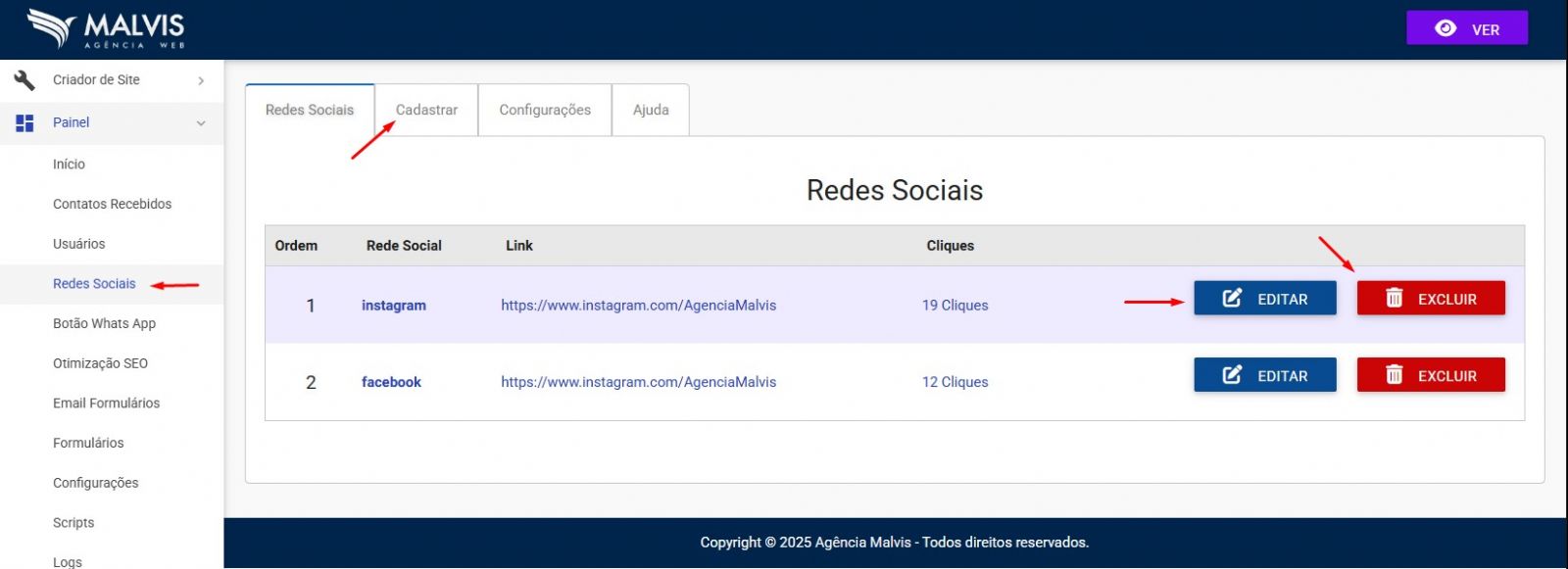Collapse the Painel menu chevron
Viewport: 1568px width, 569px height.
click(201, 123)
